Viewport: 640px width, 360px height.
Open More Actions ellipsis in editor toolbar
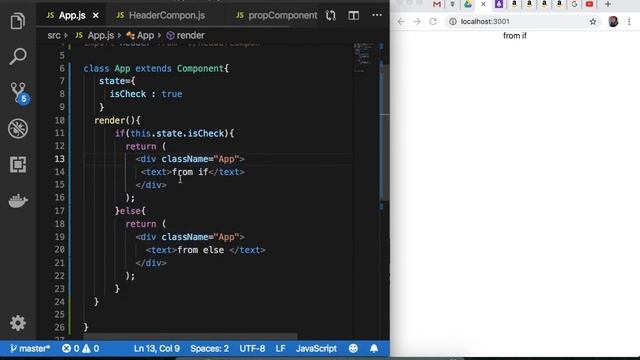377,15
